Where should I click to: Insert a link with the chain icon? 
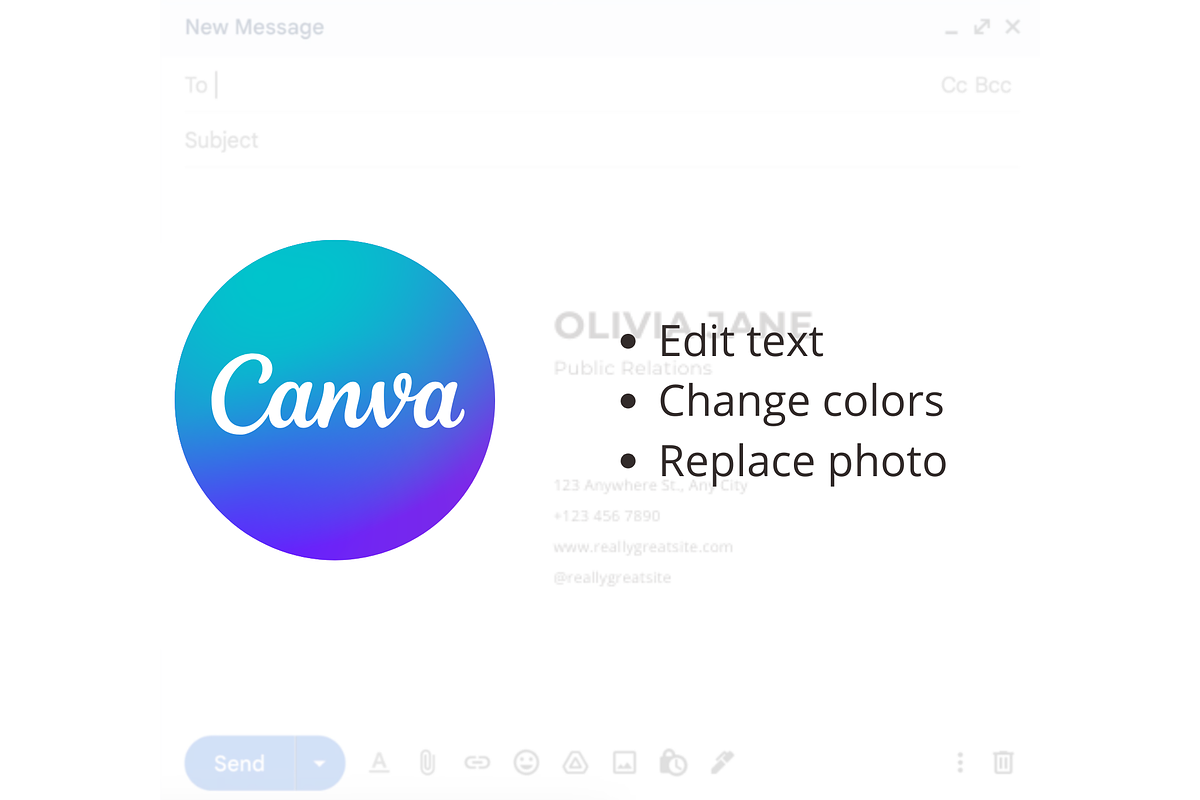point(477,763)
